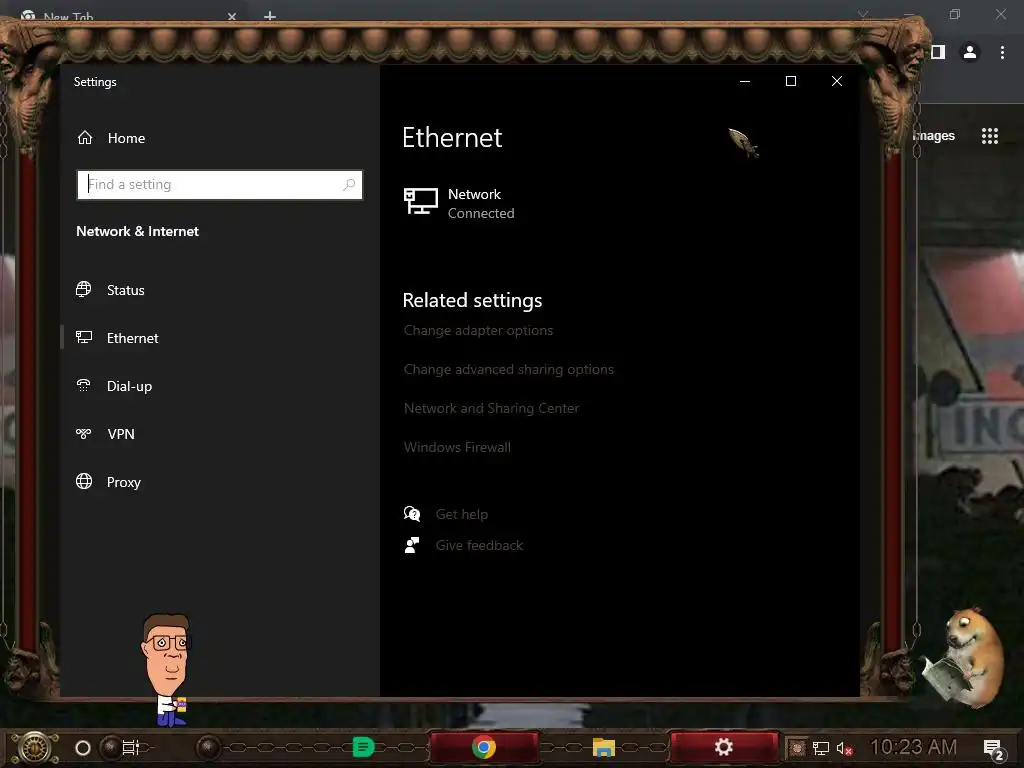
Task: Click the Give feedback person icon
Action: point(412,545)
